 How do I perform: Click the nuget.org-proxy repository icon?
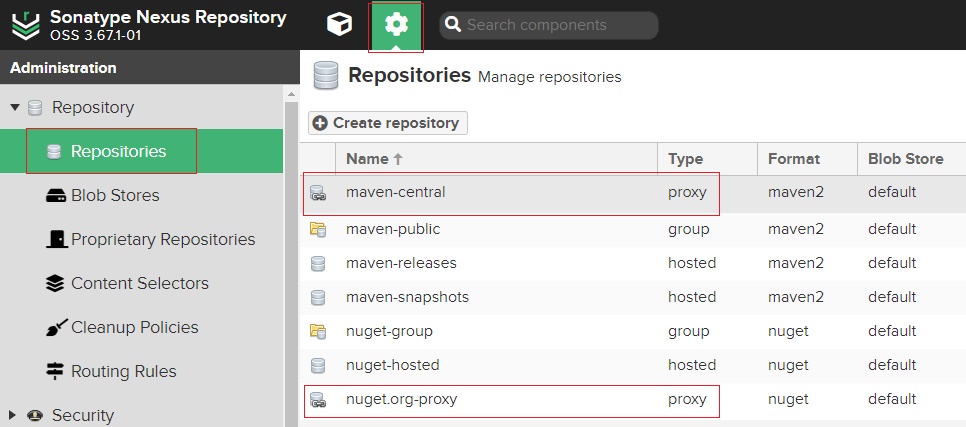[318, 400]
